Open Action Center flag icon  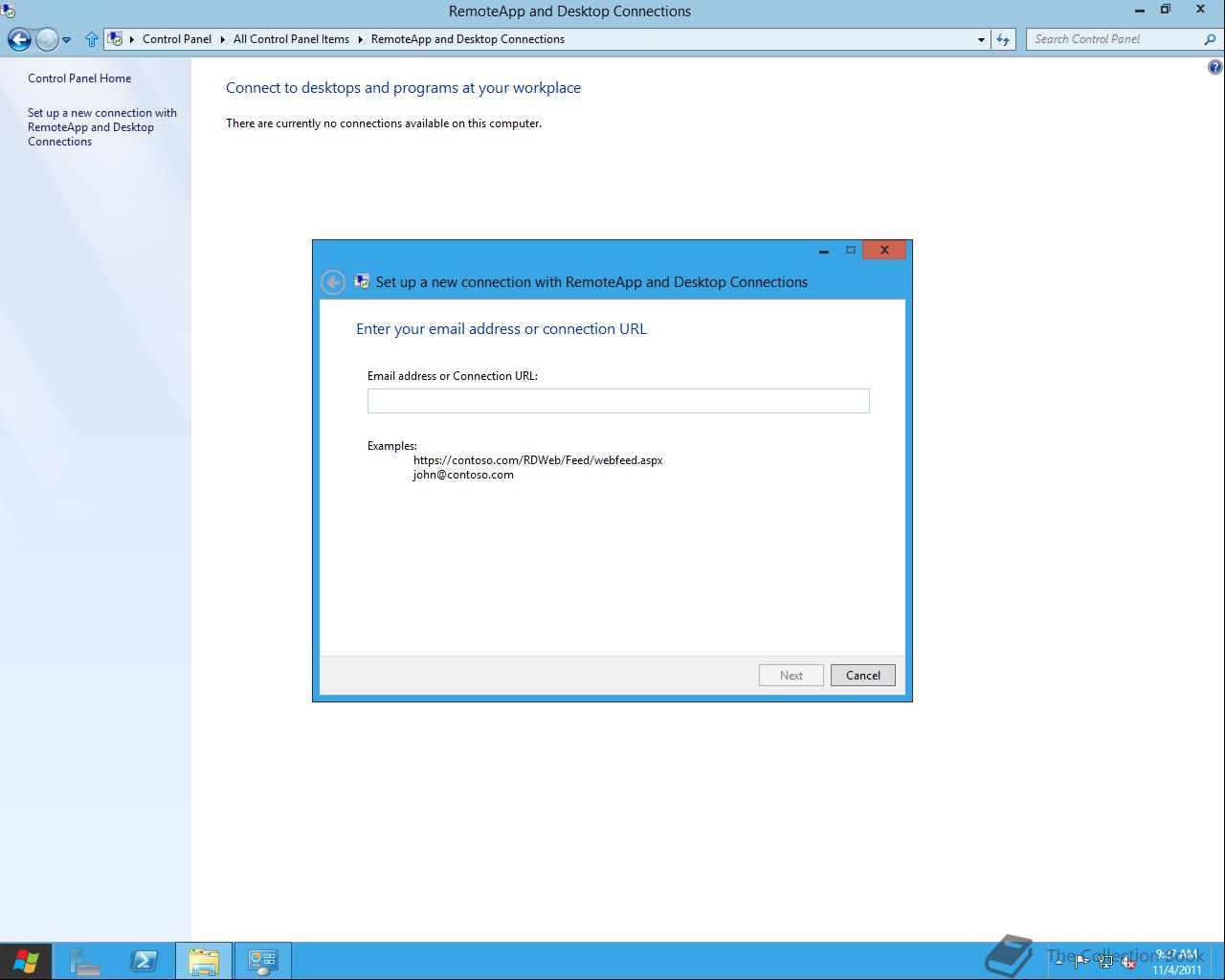click(1081, 962)
